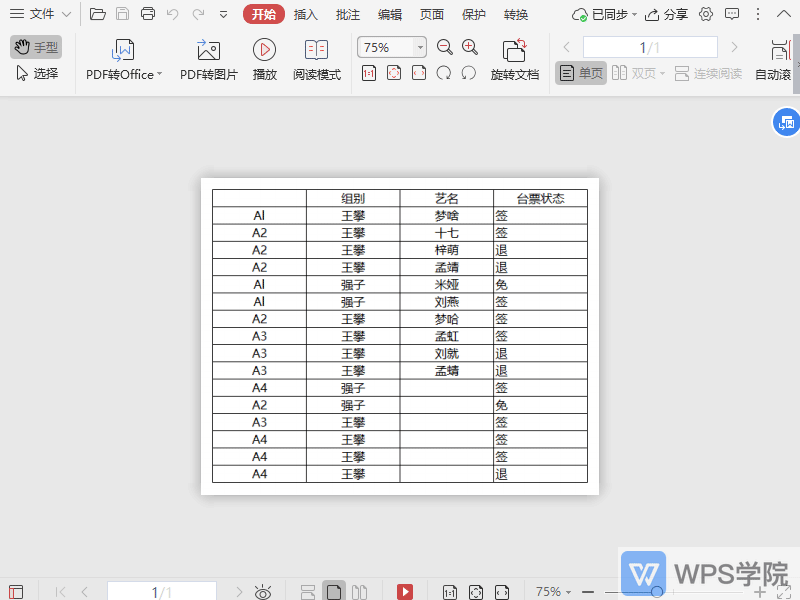Click the status bar zoom out minus
The height and width of the screenshot is (600, 800).
tap(588, 592)
